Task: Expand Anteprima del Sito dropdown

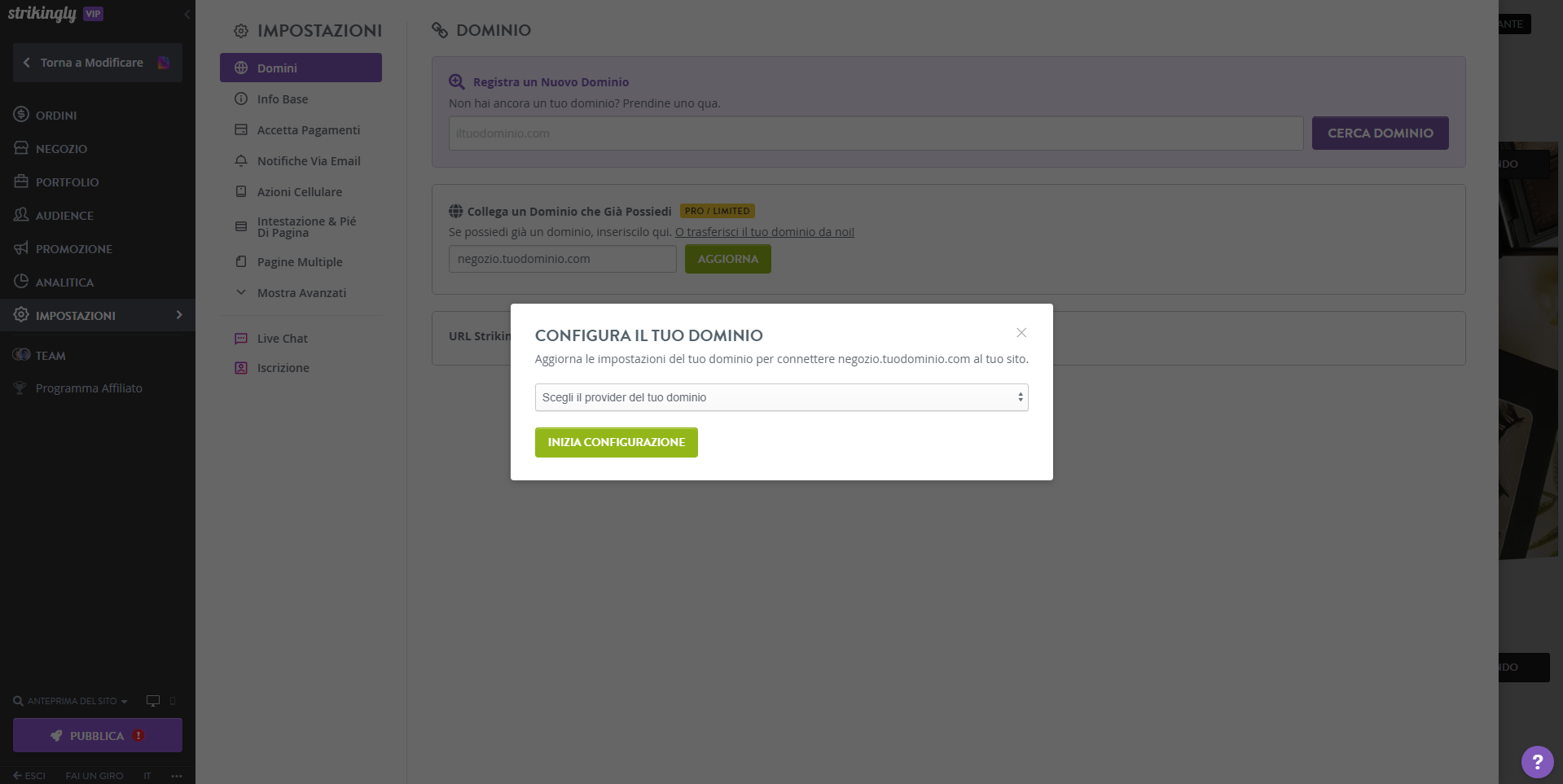Action: (71, 701)
